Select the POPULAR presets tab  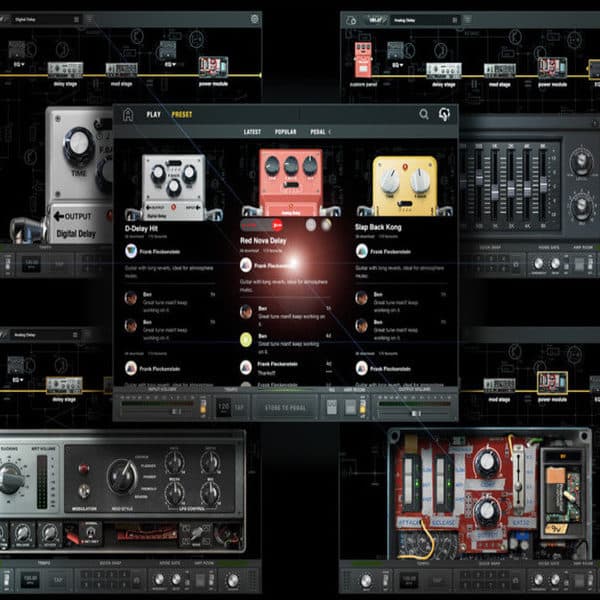coord(285,132)
